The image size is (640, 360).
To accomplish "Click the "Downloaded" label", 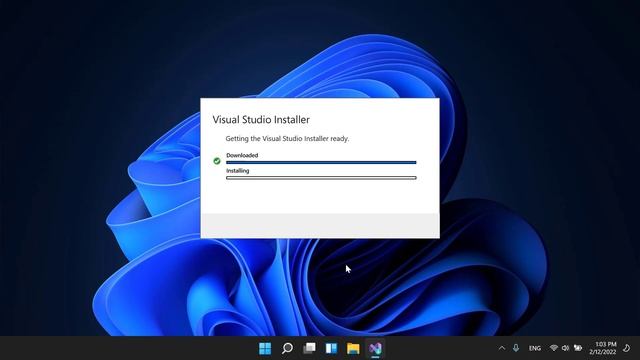I will pyautogui.click(x=242, y=155).
